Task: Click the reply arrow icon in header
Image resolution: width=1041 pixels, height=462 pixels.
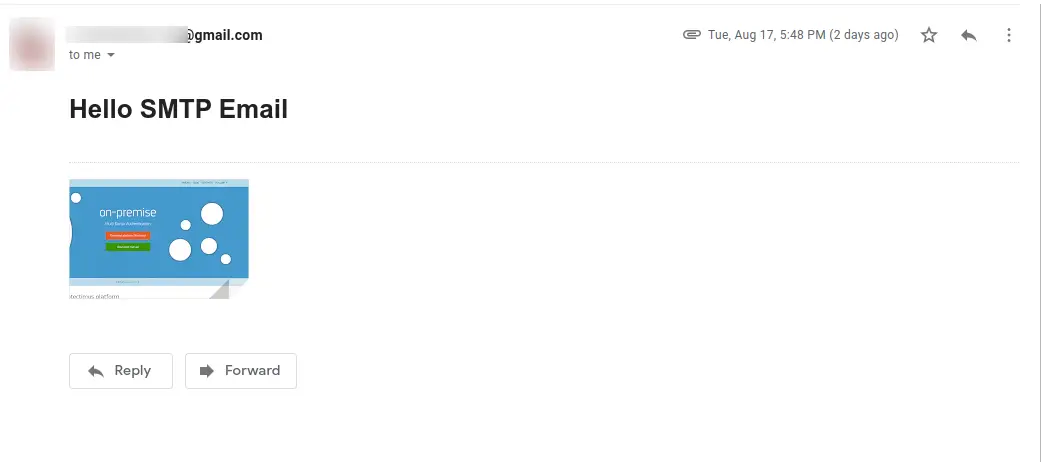Action: coord(968,35)
